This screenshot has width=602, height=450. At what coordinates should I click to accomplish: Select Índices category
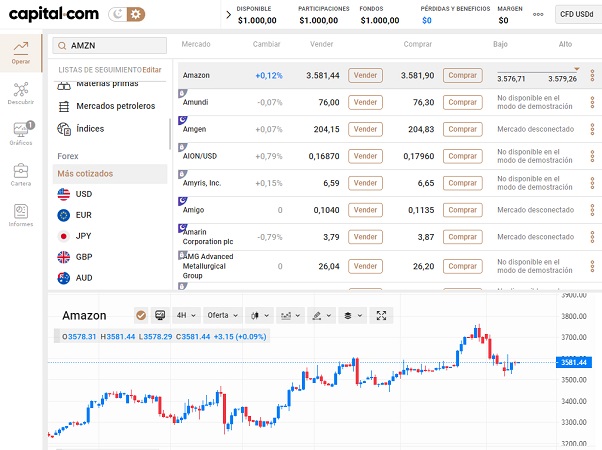tap(81, 129)
